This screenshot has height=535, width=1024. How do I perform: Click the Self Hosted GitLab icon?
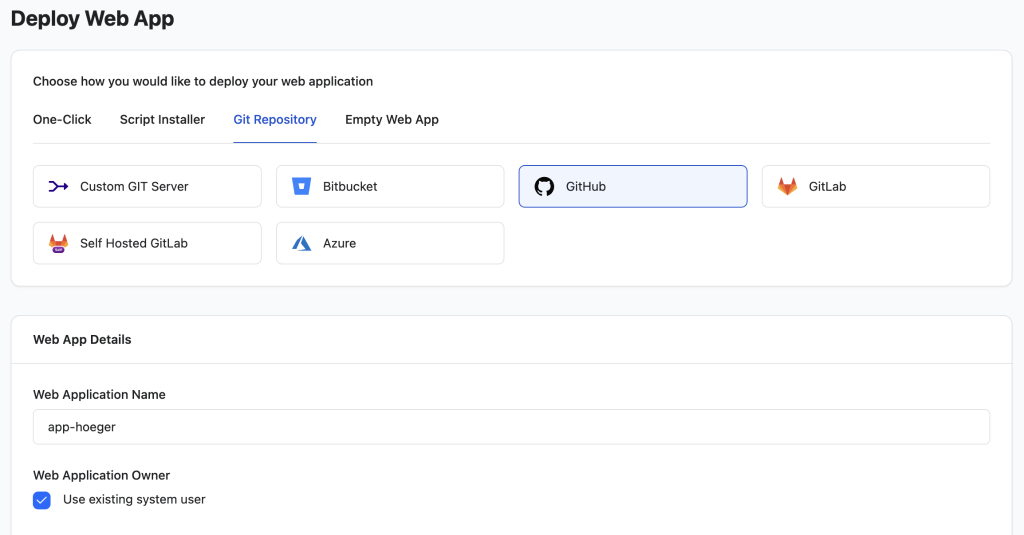(58, 243)
